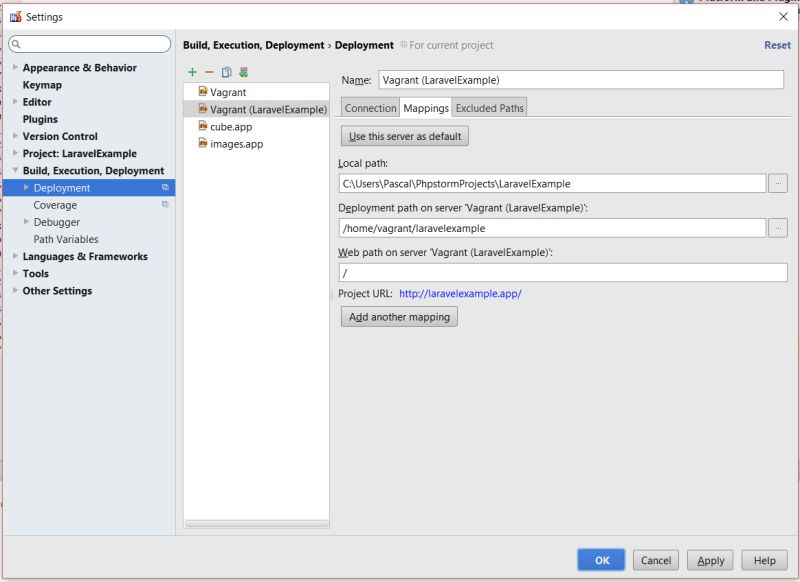The image size is (800, 582).
Task: Click the icon before 'For current project' text
Action: (406, 45)
